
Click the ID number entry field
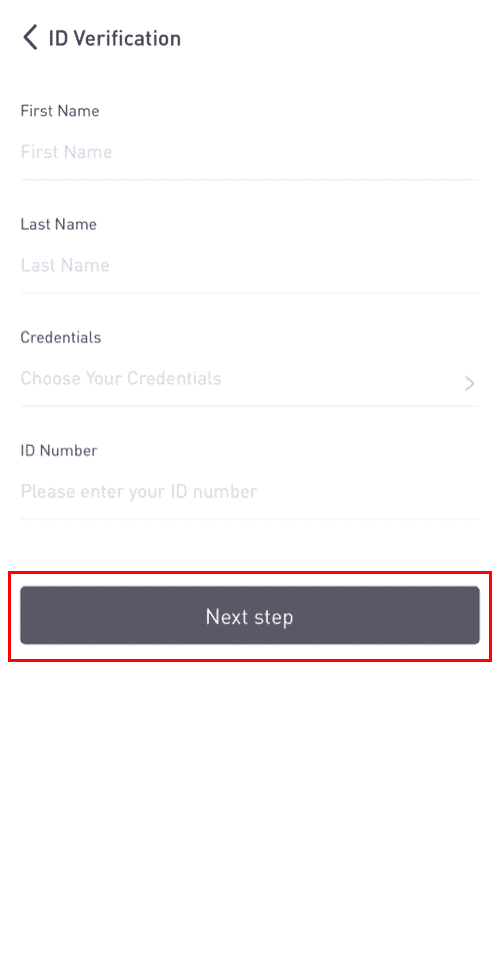[x=249, y=491]
